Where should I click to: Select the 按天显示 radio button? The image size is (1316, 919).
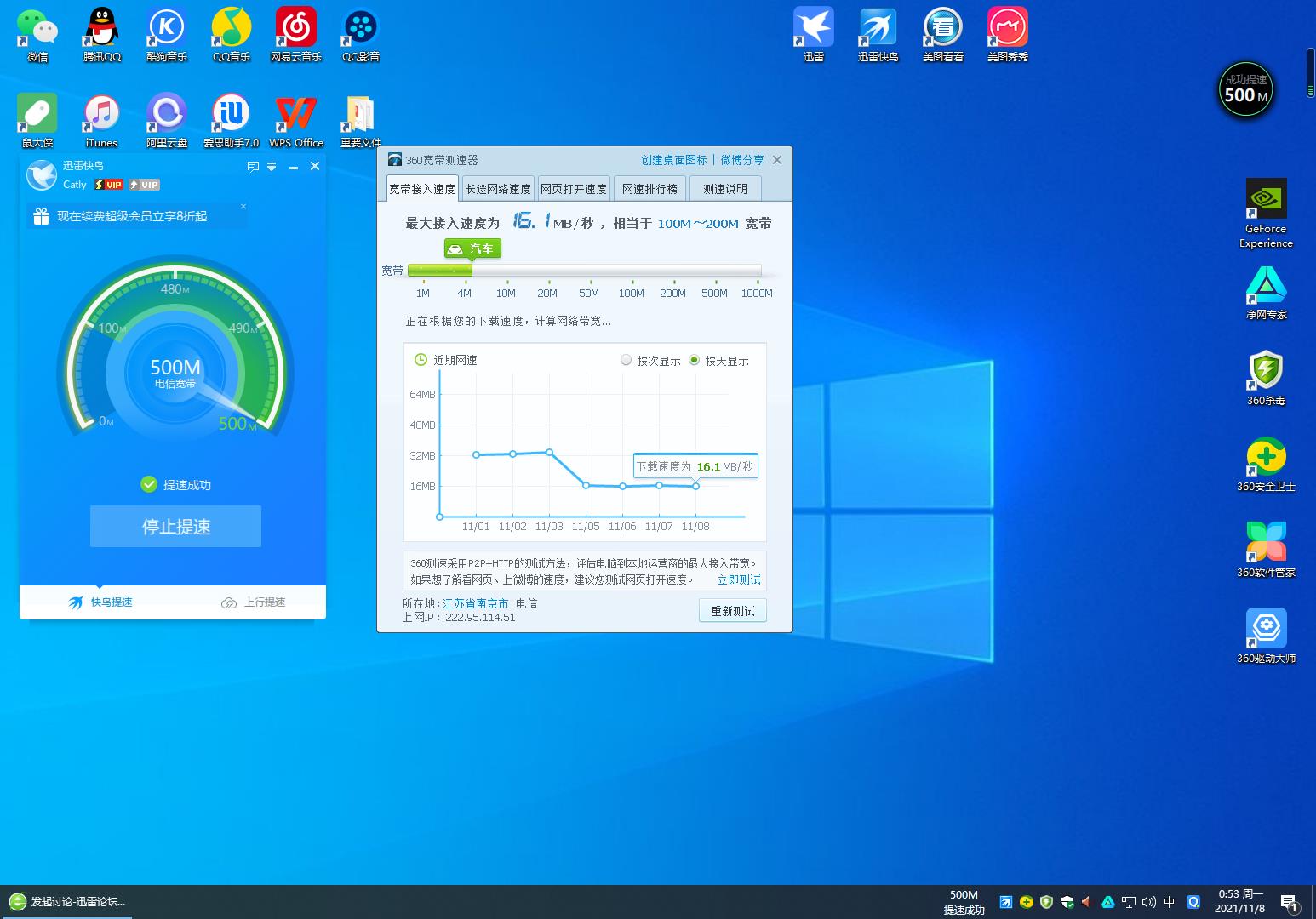point(694,361)
